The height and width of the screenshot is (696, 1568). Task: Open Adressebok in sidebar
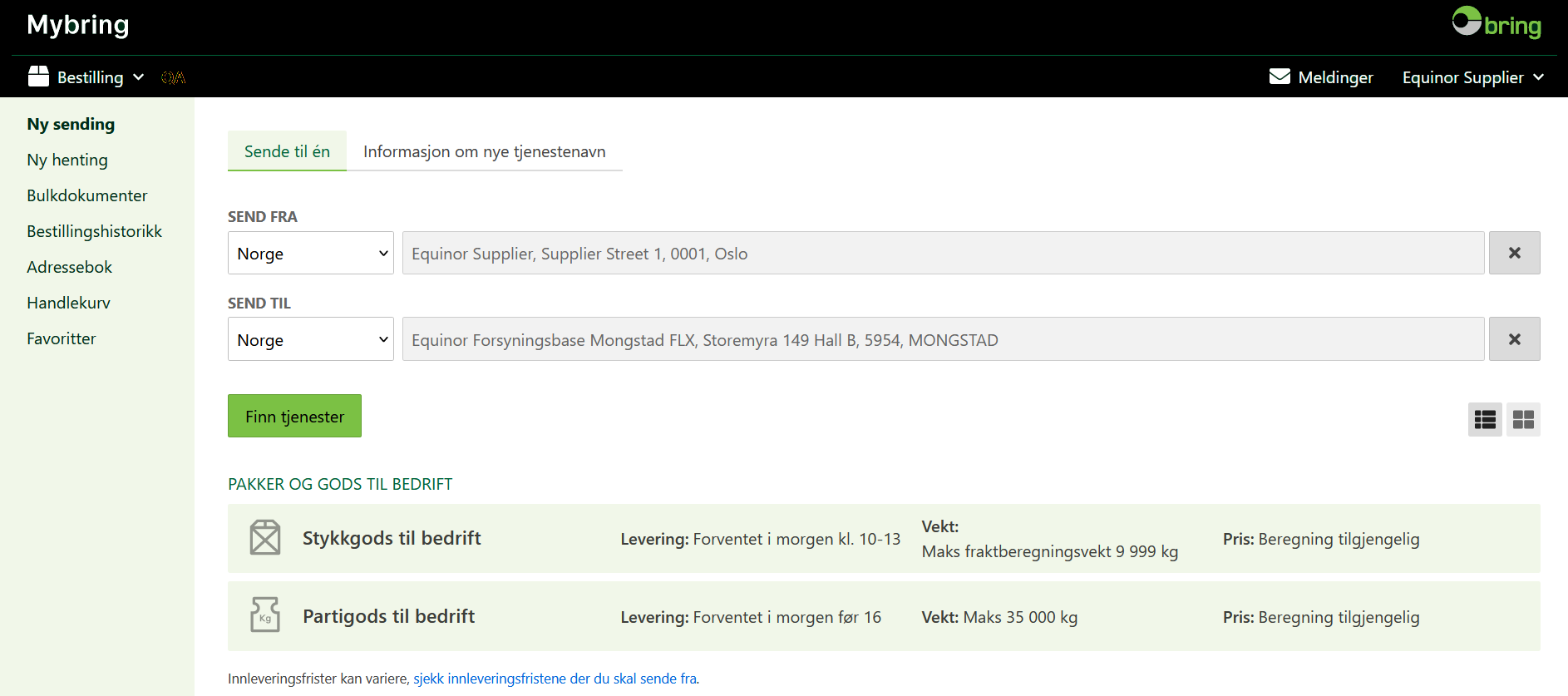69,267
